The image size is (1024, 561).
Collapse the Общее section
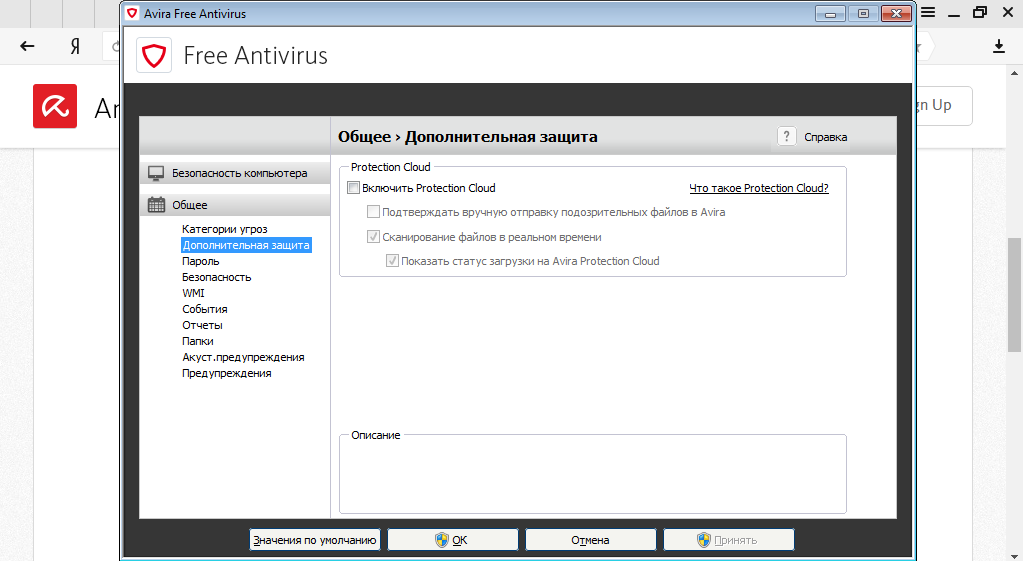(235, 205)
